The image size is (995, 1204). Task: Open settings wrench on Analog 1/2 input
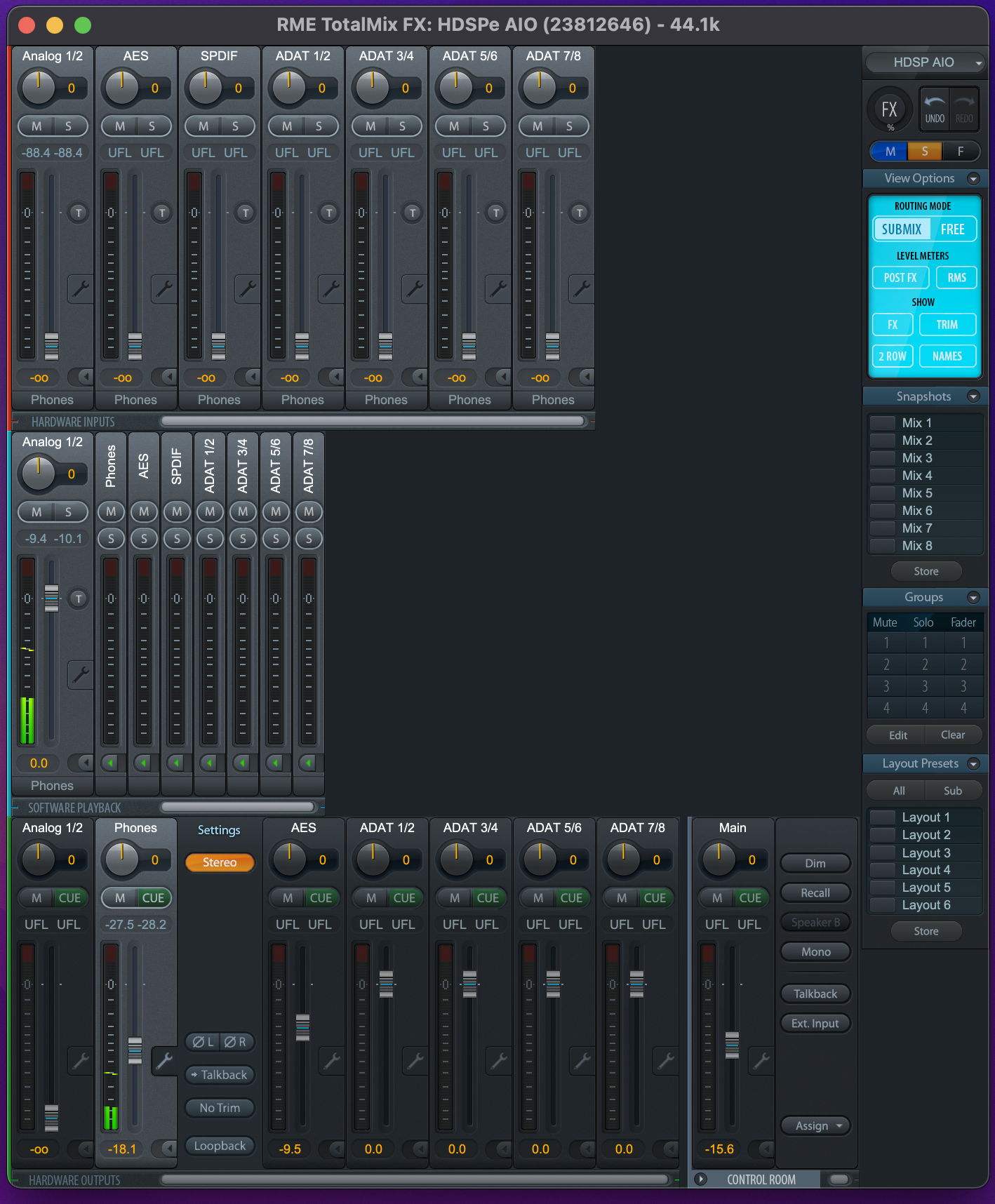81,288
